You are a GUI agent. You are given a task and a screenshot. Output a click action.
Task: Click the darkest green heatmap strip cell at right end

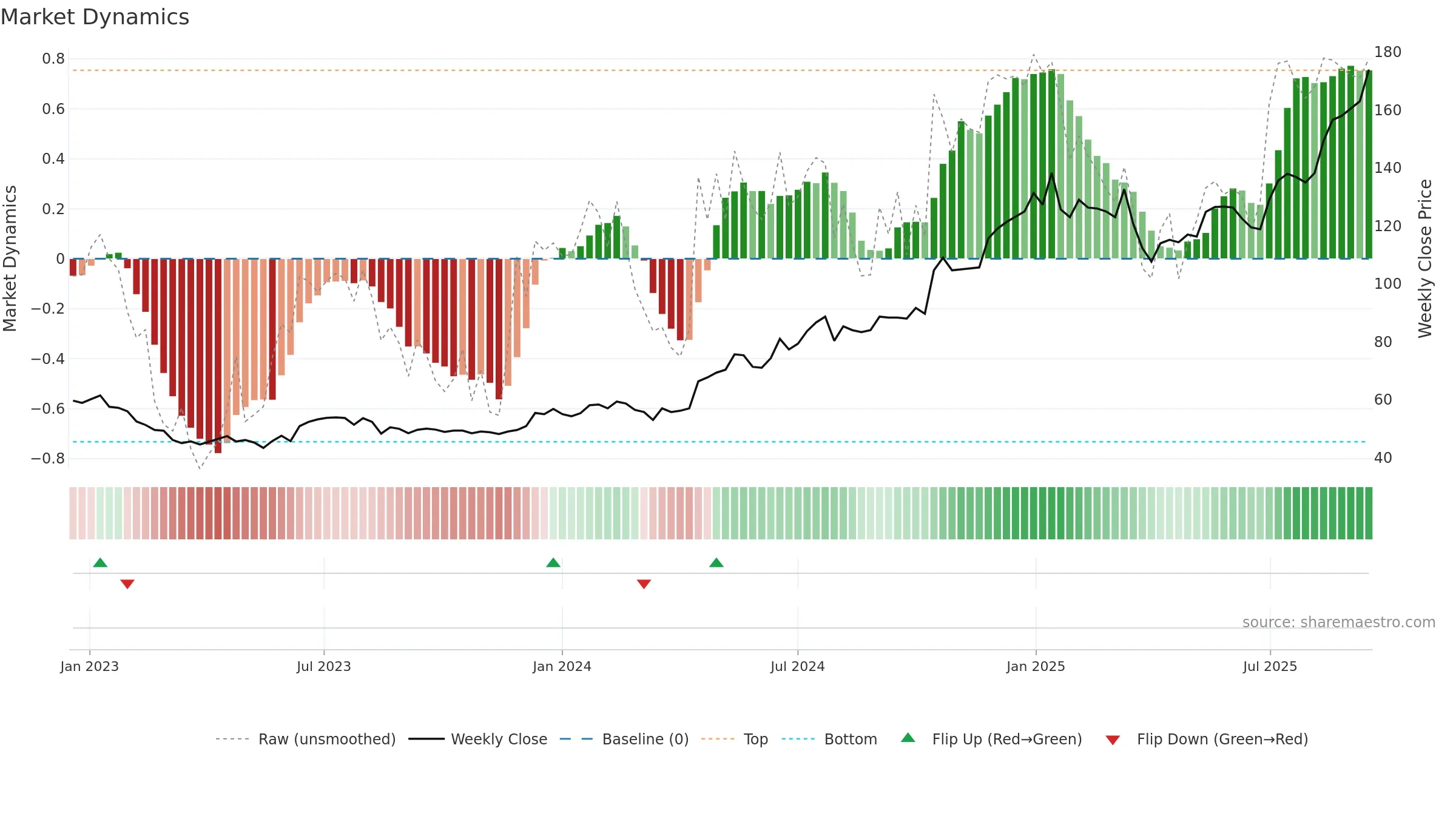click(1369, 513)
